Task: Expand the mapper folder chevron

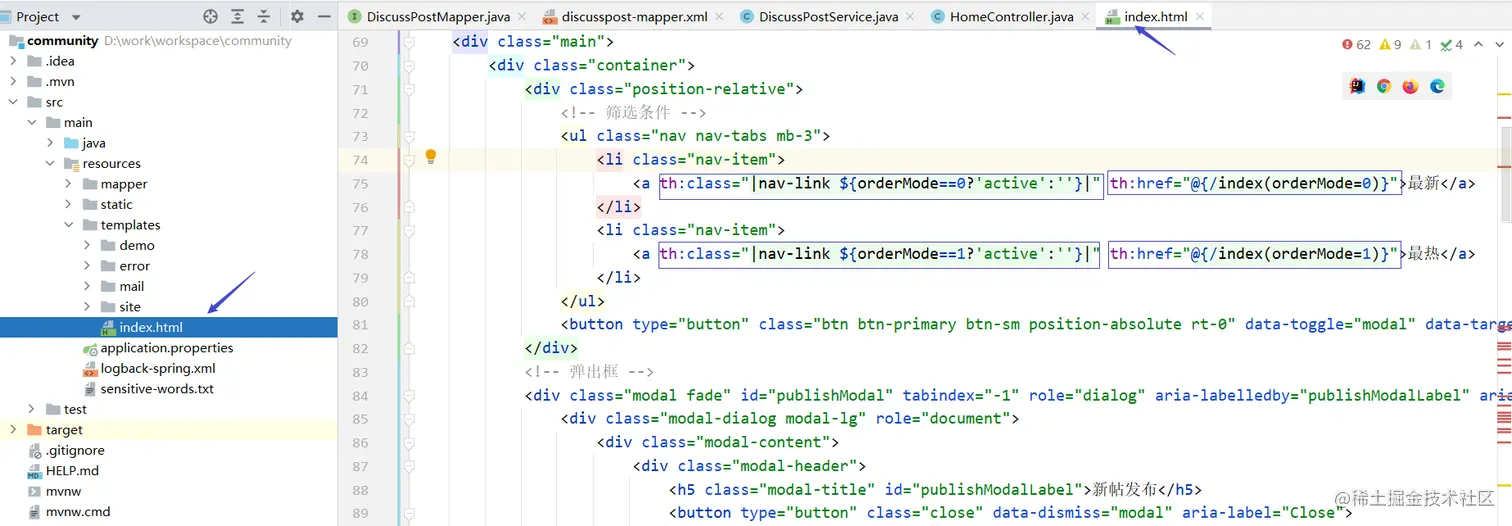Action: click(x=68, y=184)
